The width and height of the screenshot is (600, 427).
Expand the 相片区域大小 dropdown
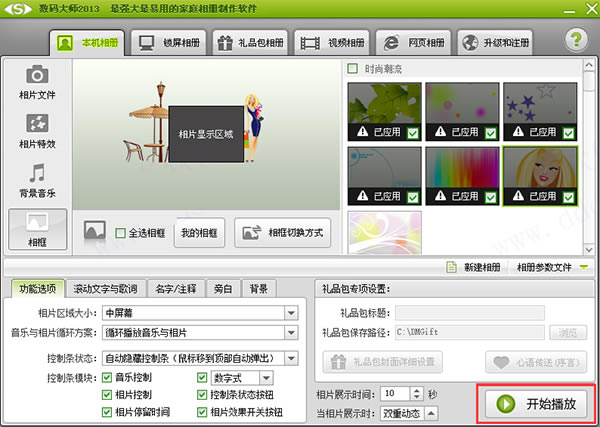291,313
